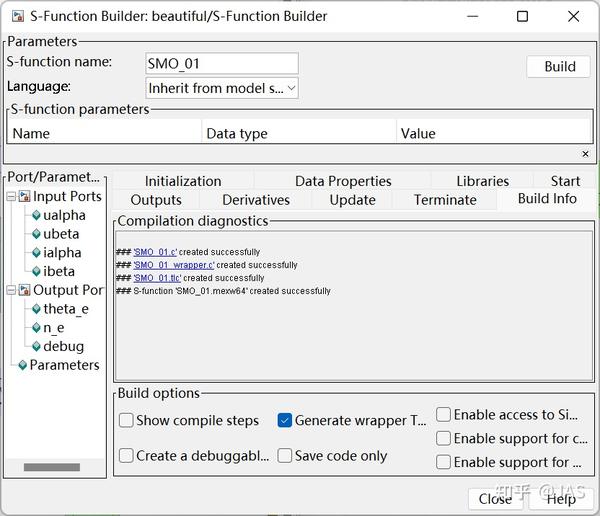Click the ualpha input port icon
The height and width of the screenshot is (516, 600).
coord(36,215)
